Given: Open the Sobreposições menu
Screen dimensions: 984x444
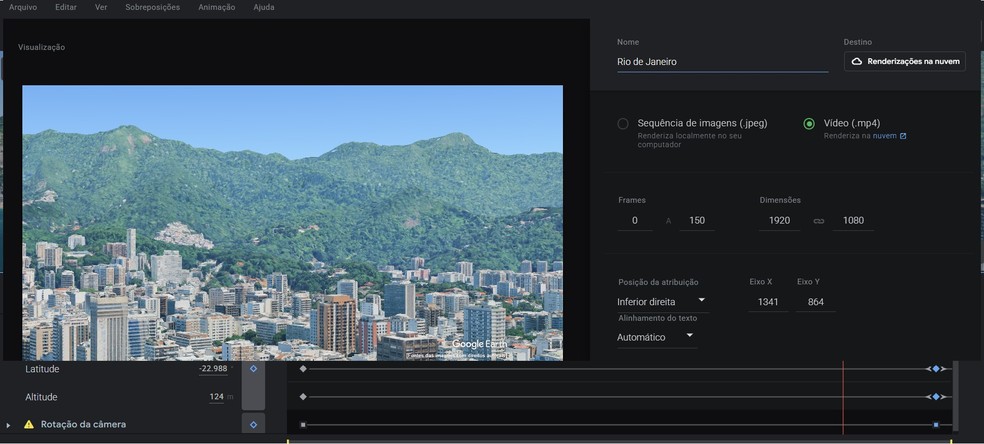Looking at the screenshot, I should pyautogui.click(x=152, y=8).
